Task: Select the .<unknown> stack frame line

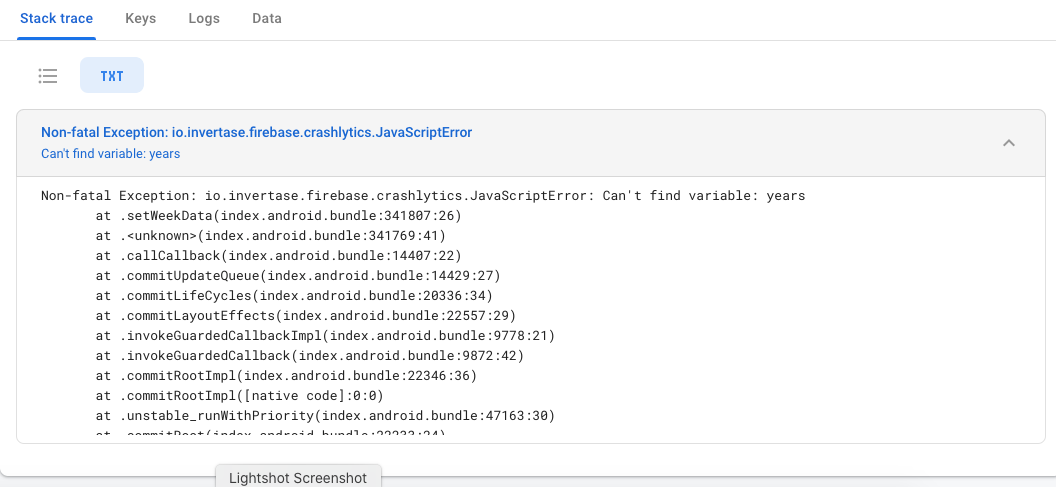Action: click(271, 236)
